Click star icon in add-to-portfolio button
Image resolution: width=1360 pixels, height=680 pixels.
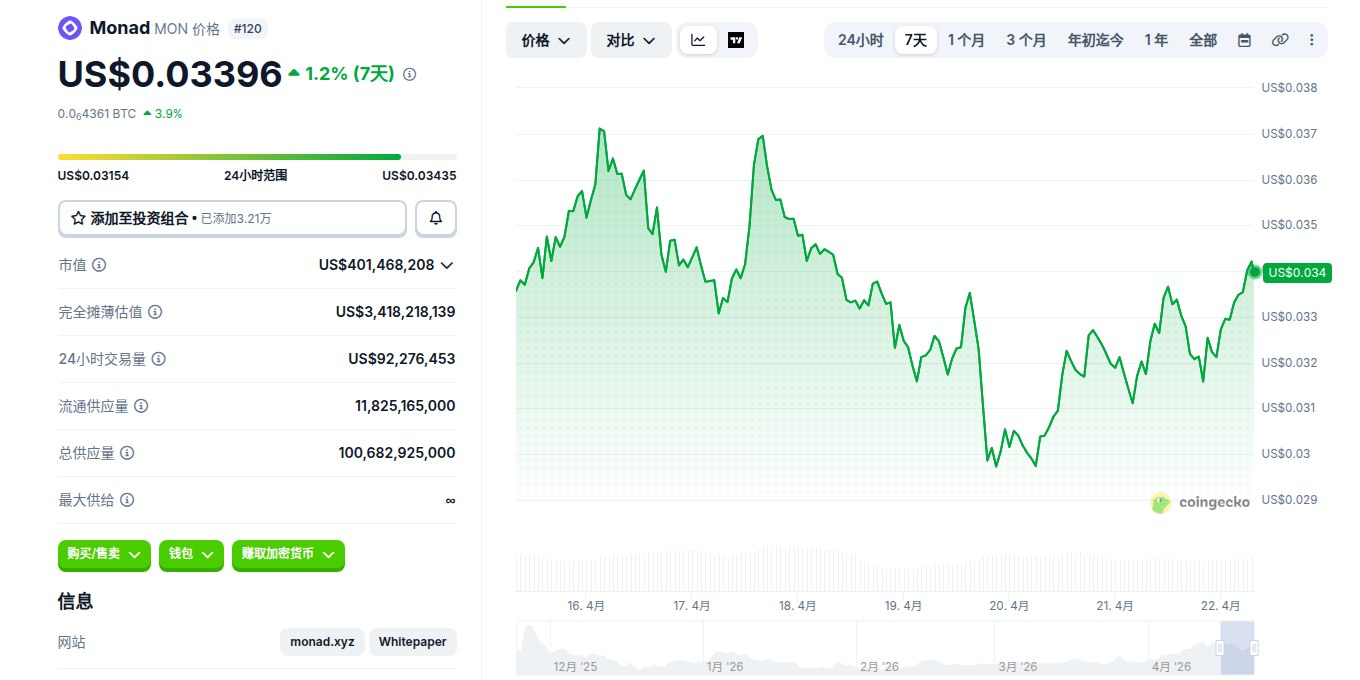click(78, 218)
